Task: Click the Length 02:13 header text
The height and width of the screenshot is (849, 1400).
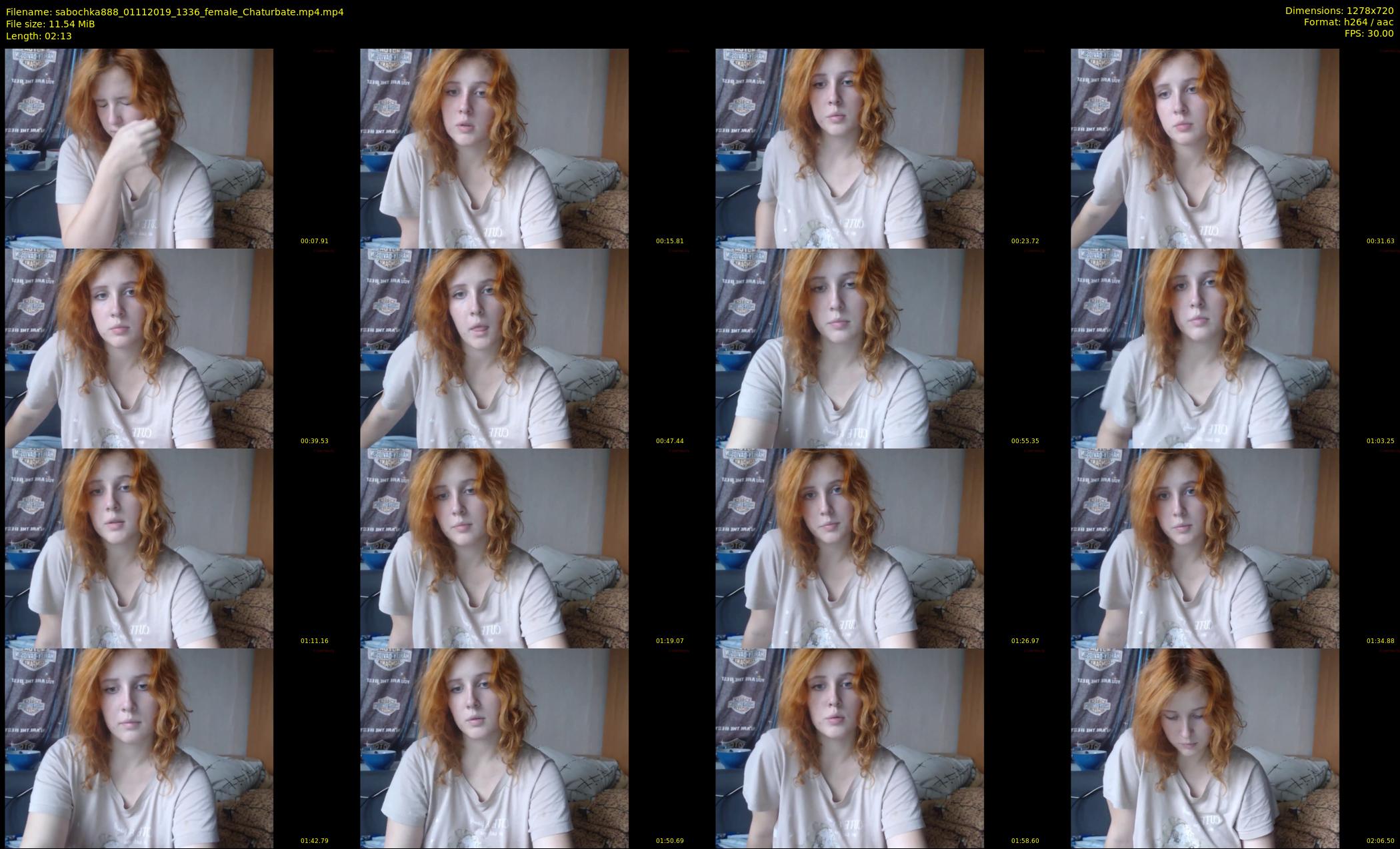Action: point(39,36)
